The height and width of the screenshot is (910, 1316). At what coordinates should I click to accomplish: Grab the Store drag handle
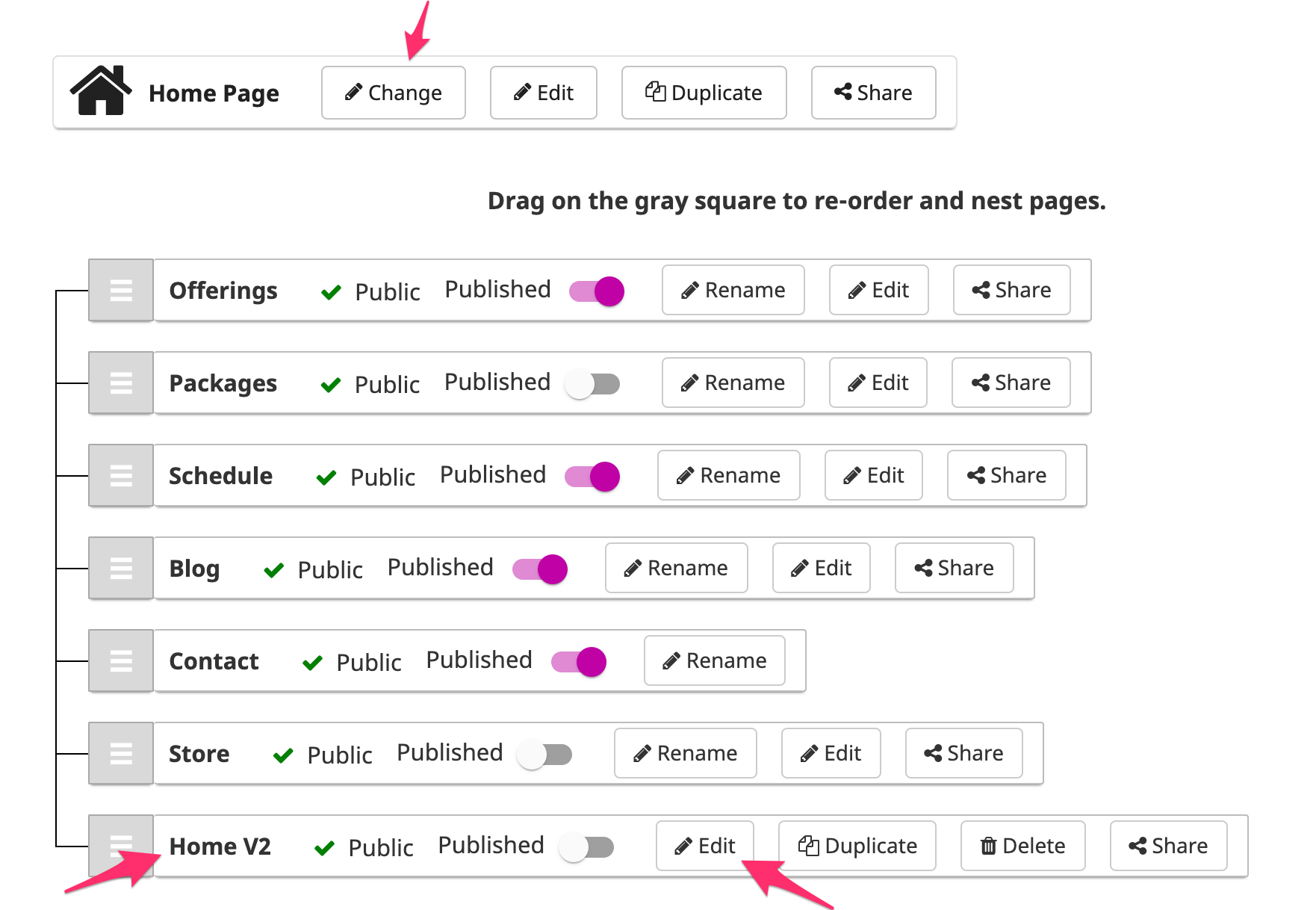coord(121,753)
